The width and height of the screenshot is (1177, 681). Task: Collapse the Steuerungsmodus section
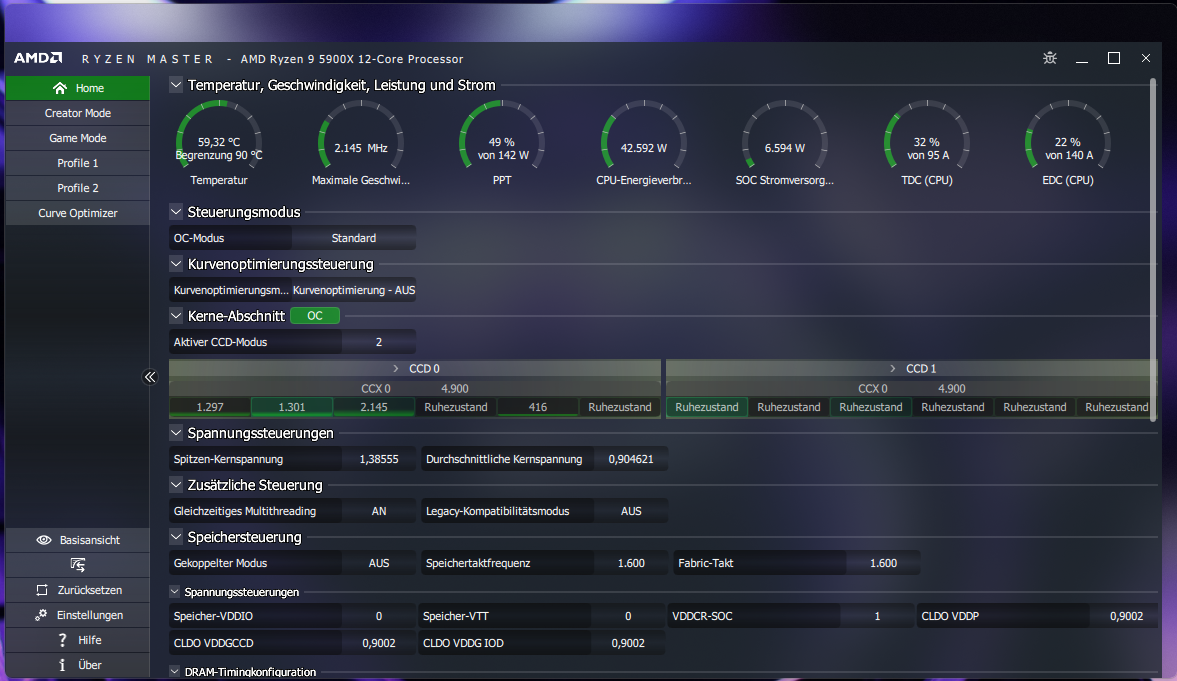(x=176, y=212)
